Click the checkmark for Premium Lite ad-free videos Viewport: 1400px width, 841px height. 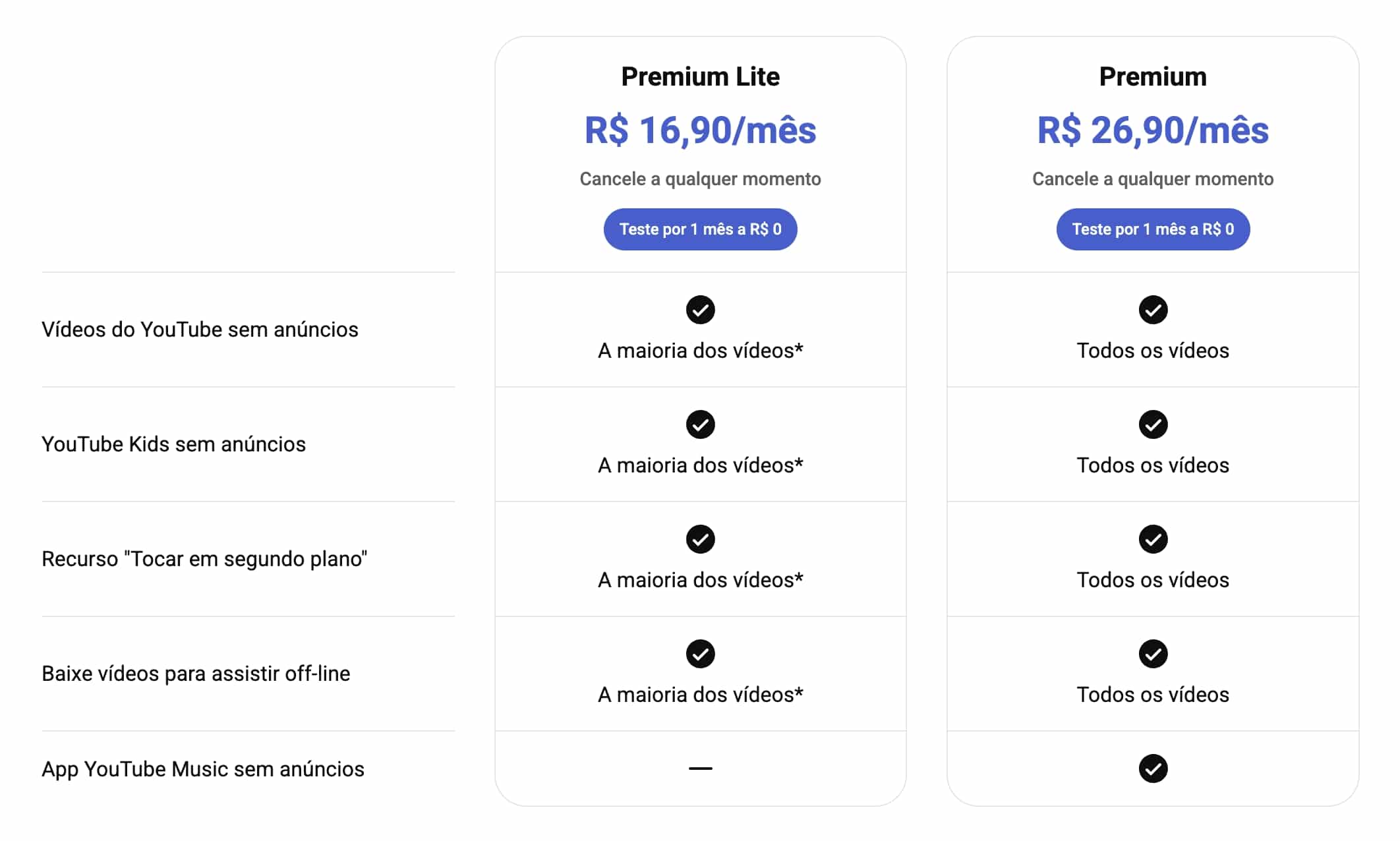(x=701, y=310)
